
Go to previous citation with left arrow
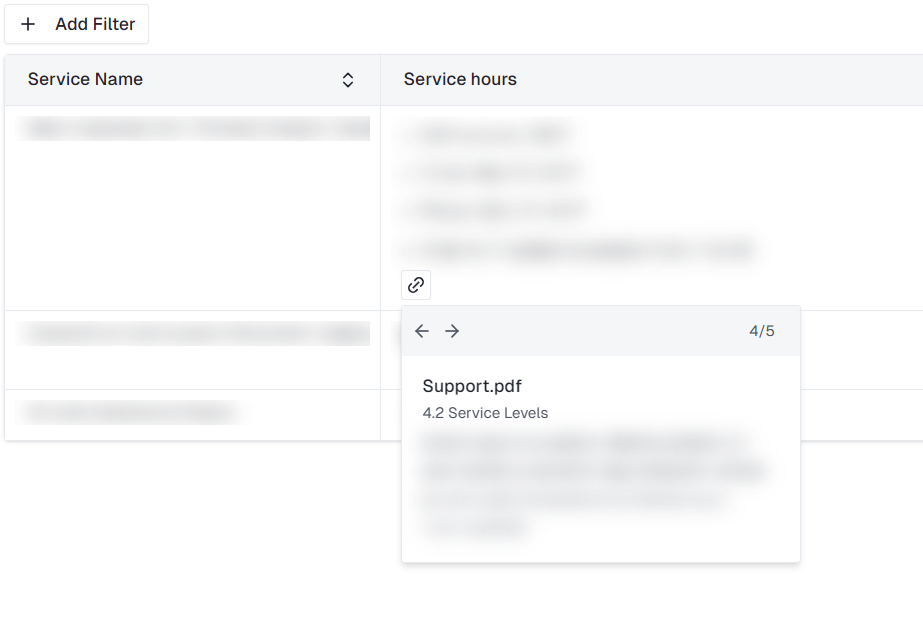[x=422, y=331]
